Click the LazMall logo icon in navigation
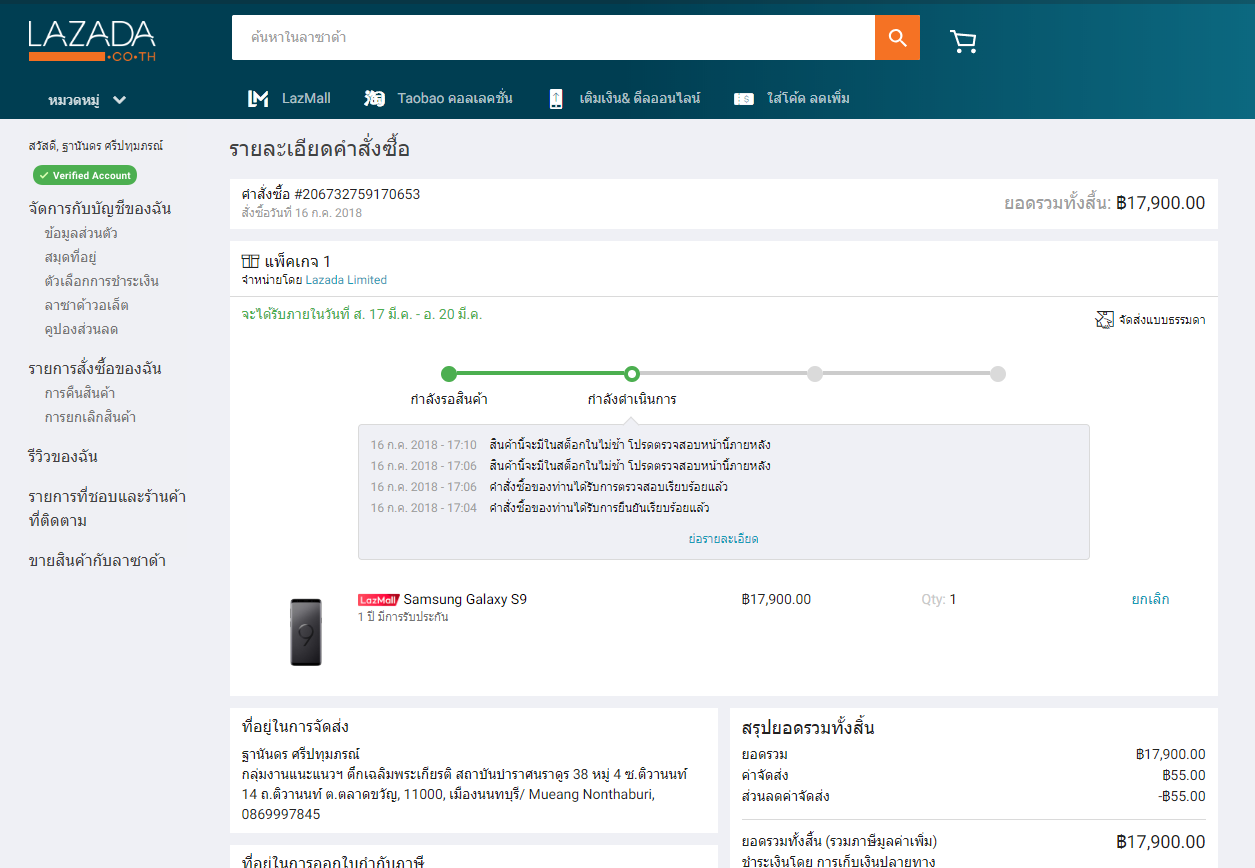 (x=258, y=98)
